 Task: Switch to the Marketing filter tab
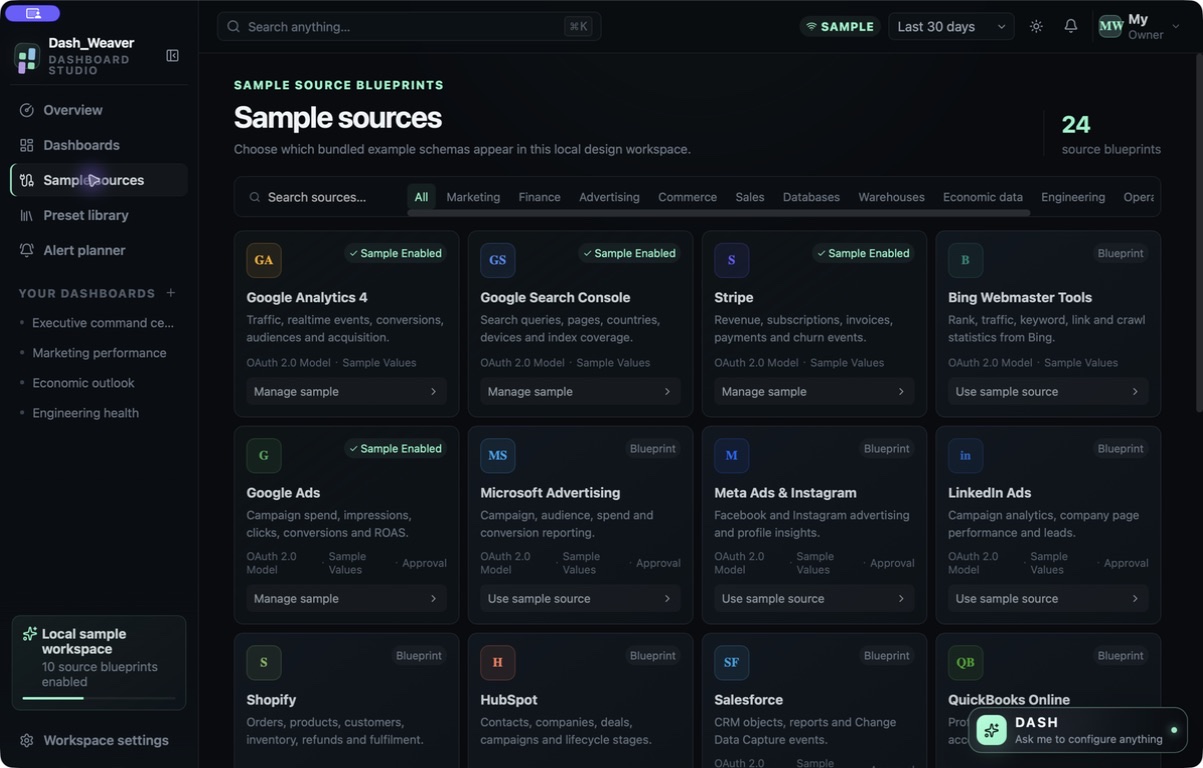click(x=473, y=197)
